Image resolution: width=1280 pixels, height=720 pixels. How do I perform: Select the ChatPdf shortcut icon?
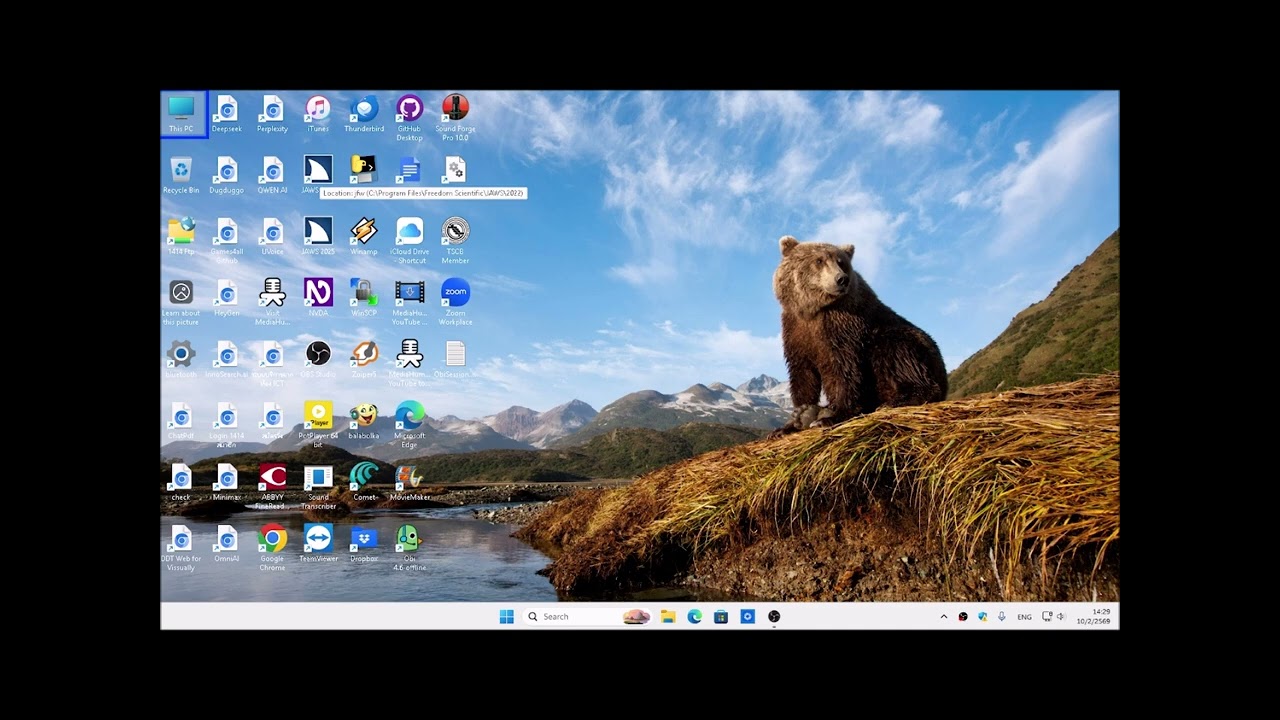tap(181, 420)
